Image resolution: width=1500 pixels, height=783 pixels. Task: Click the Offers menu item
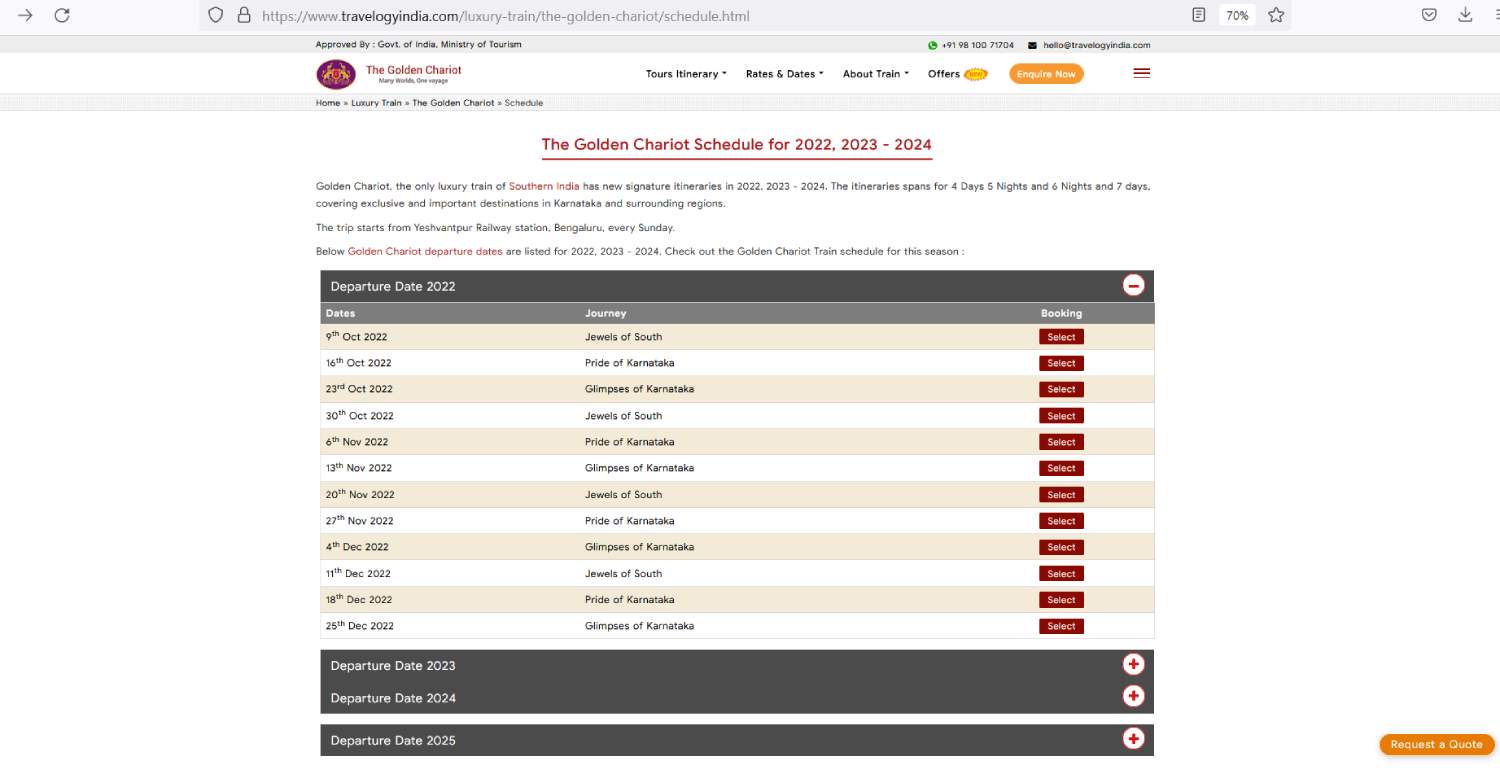[x=944, y=74]
